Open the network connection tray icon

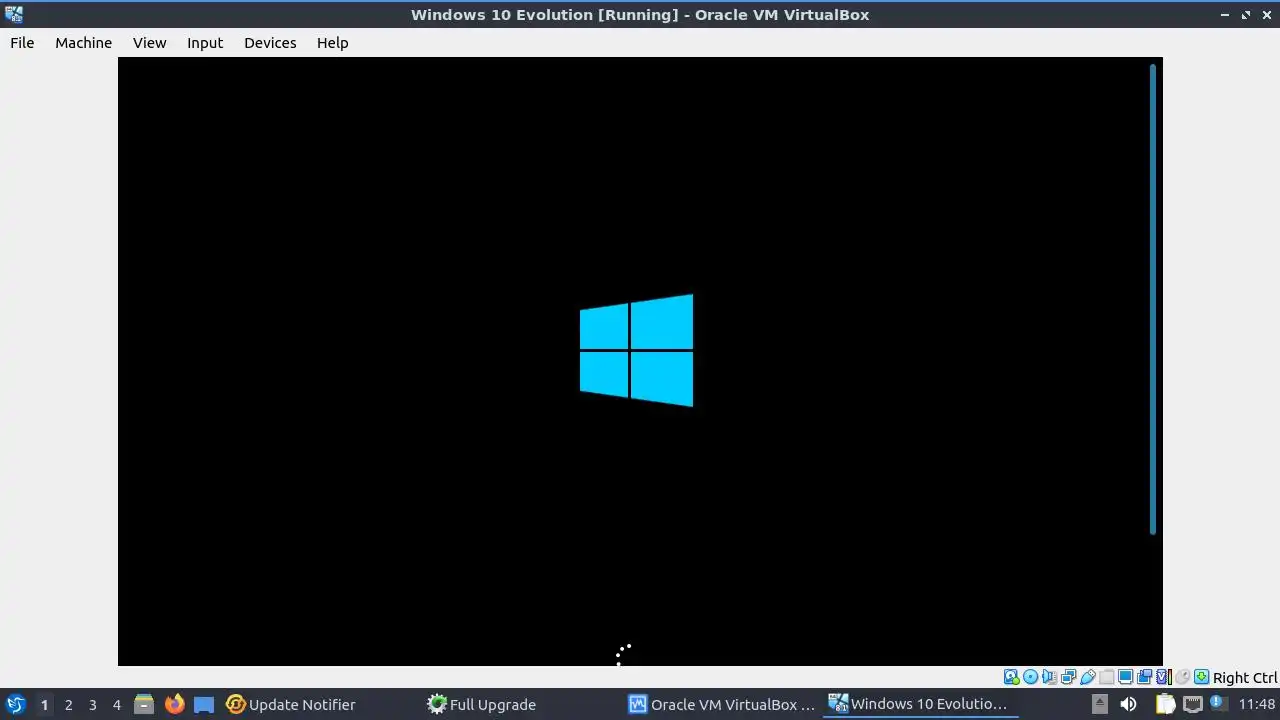[1192, 704]
